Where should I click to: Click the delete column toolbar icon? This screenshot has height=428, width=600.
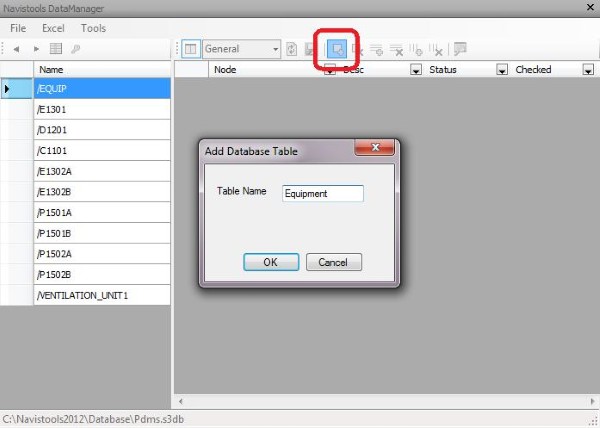pyautogui.click(x=436, y=49)
